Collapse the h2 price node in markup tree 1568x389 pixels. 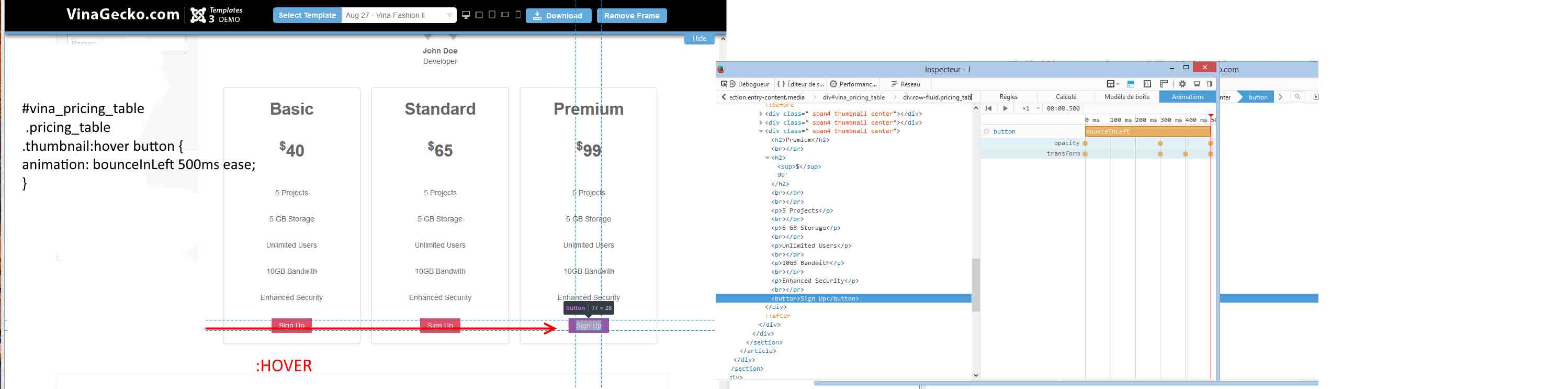pyautogui.click(x=768, y=158)
